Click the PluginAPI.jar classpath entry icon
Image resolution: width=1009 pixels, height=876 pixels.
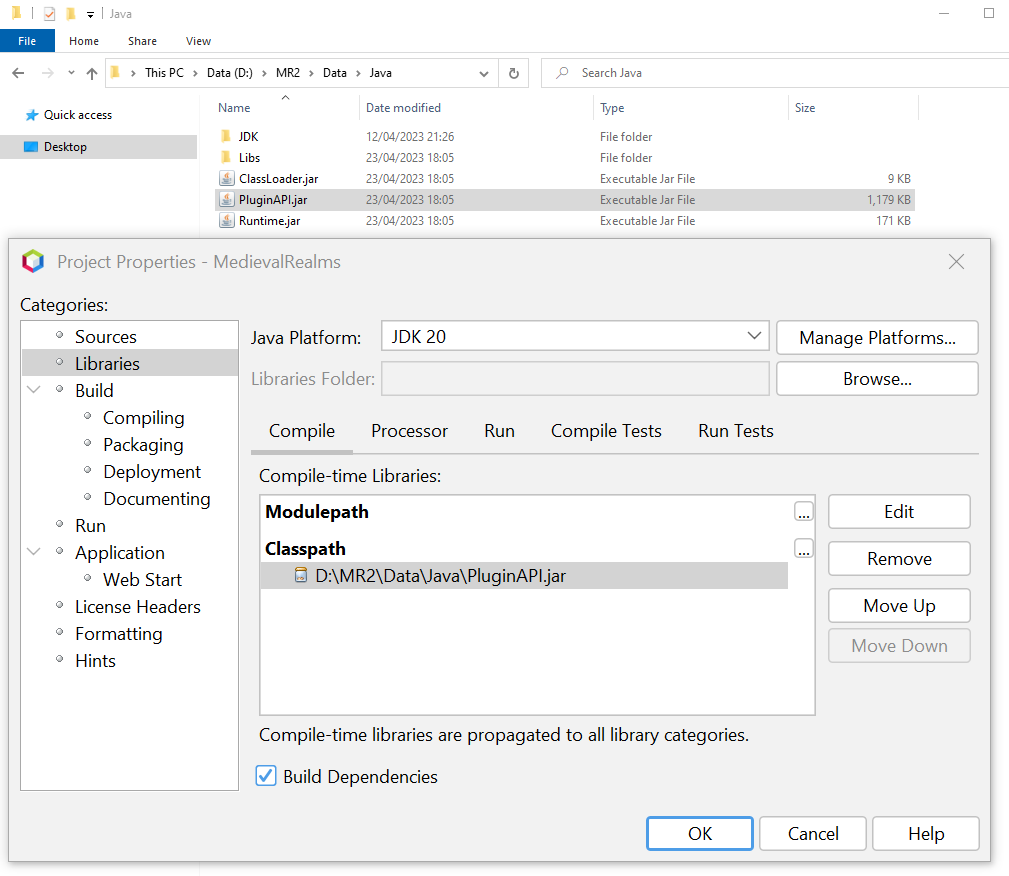(x=301, y=576)
